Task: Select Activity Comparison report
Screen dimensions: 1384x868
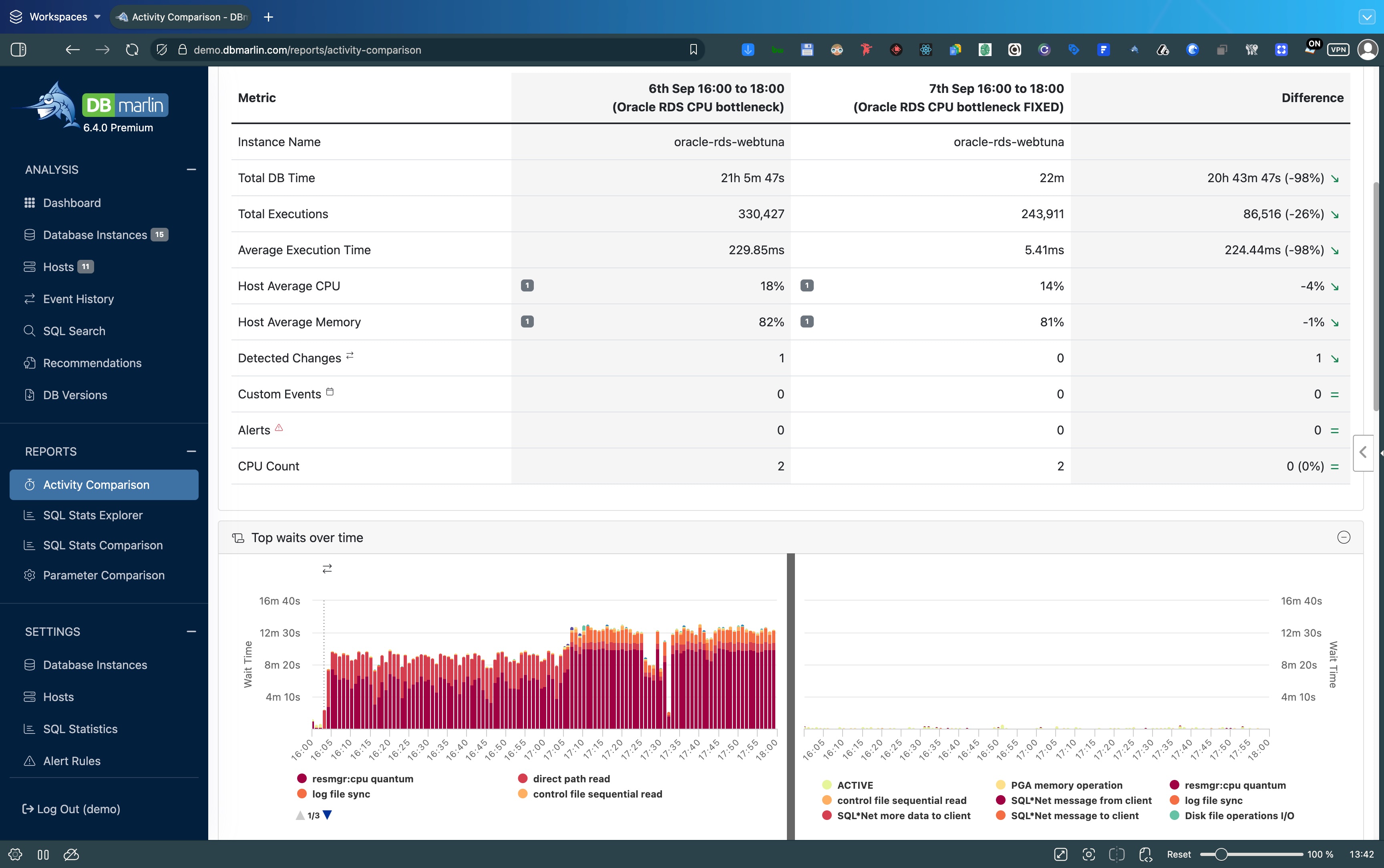Action: click(x=104, y=485)
